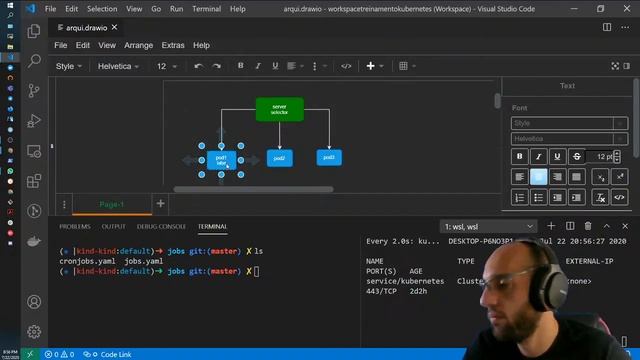Toggle the format panel icon
This screenshot has height=360, width=640.
click(x=627, y=66)
